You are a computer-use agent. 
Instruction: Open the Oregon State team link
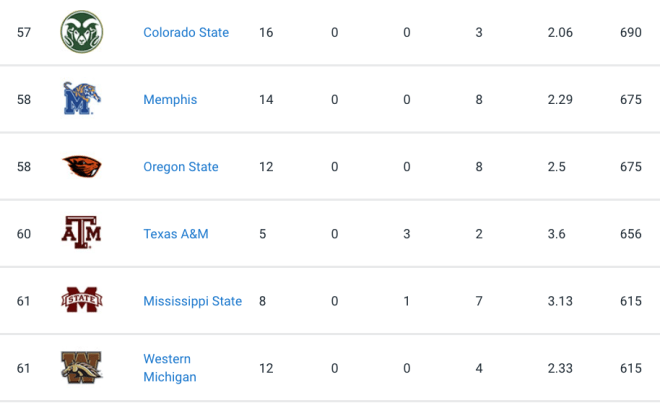(x=181, y=167)
